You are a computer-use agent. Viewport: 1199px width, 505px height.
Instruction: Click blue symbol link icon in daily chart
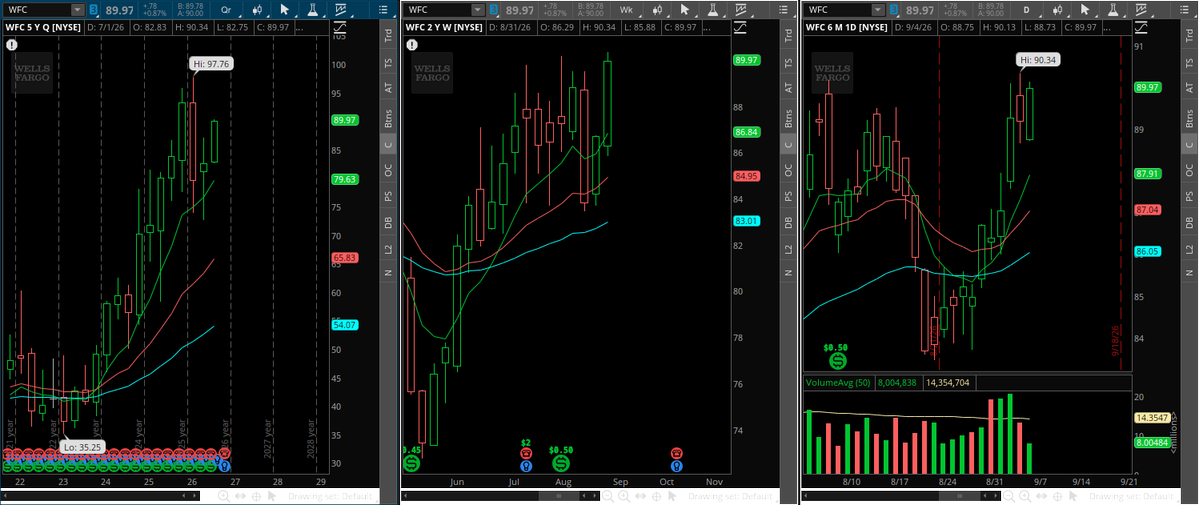894,10
